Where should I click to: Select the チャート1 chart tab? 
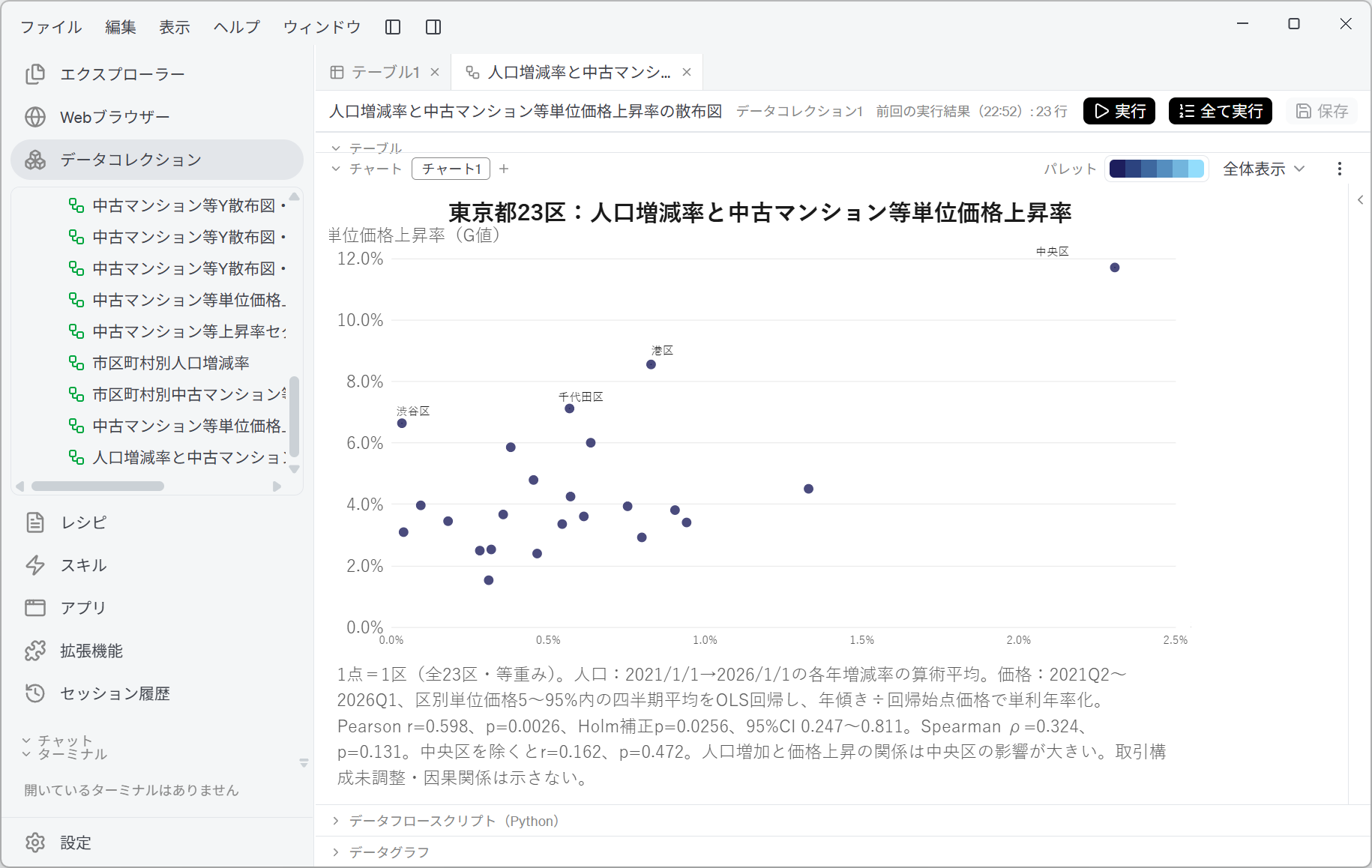pyautogui.click(x=451, y=169)
